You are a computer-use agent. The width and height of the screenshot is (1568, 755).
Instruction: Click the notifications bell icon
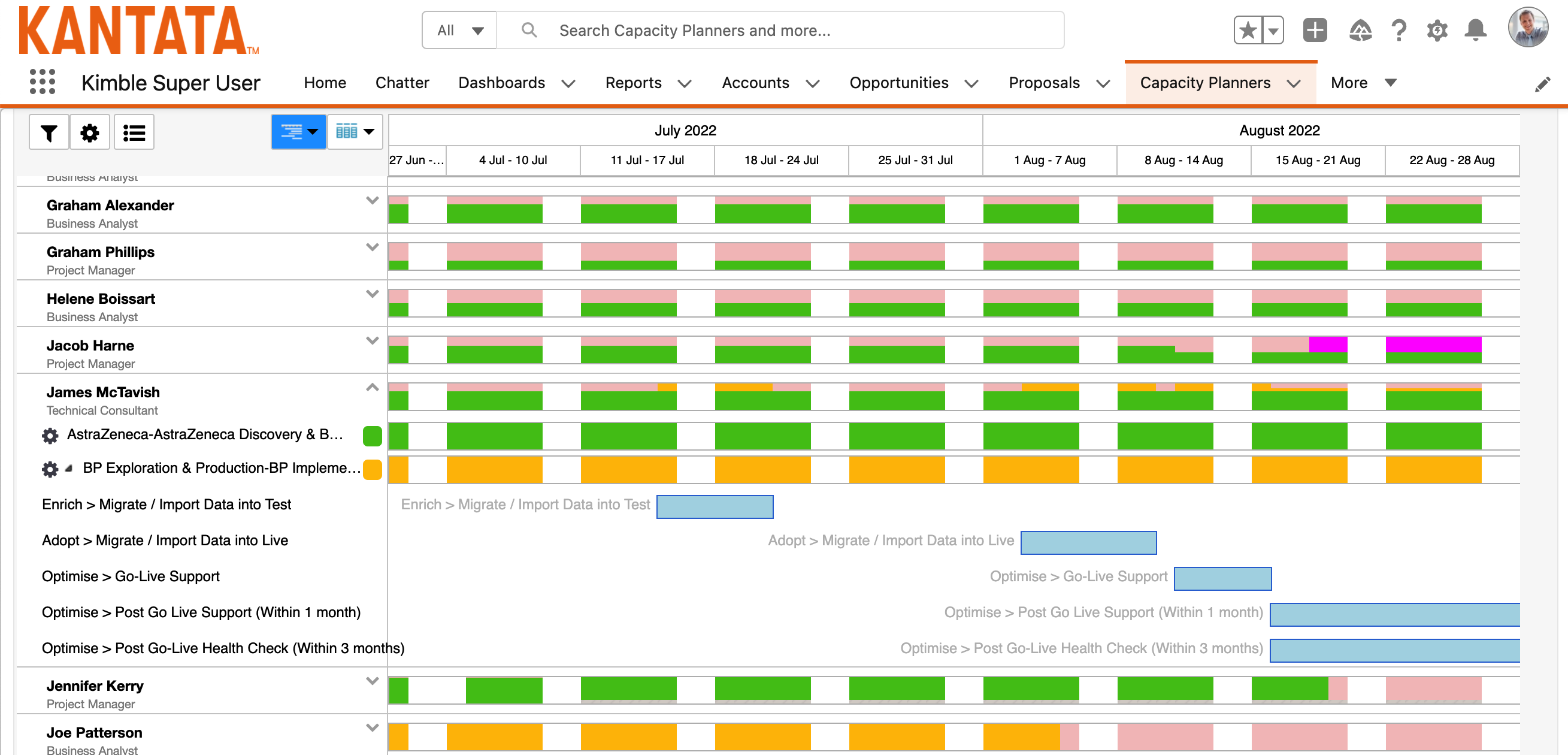[x=1475, y=30]
